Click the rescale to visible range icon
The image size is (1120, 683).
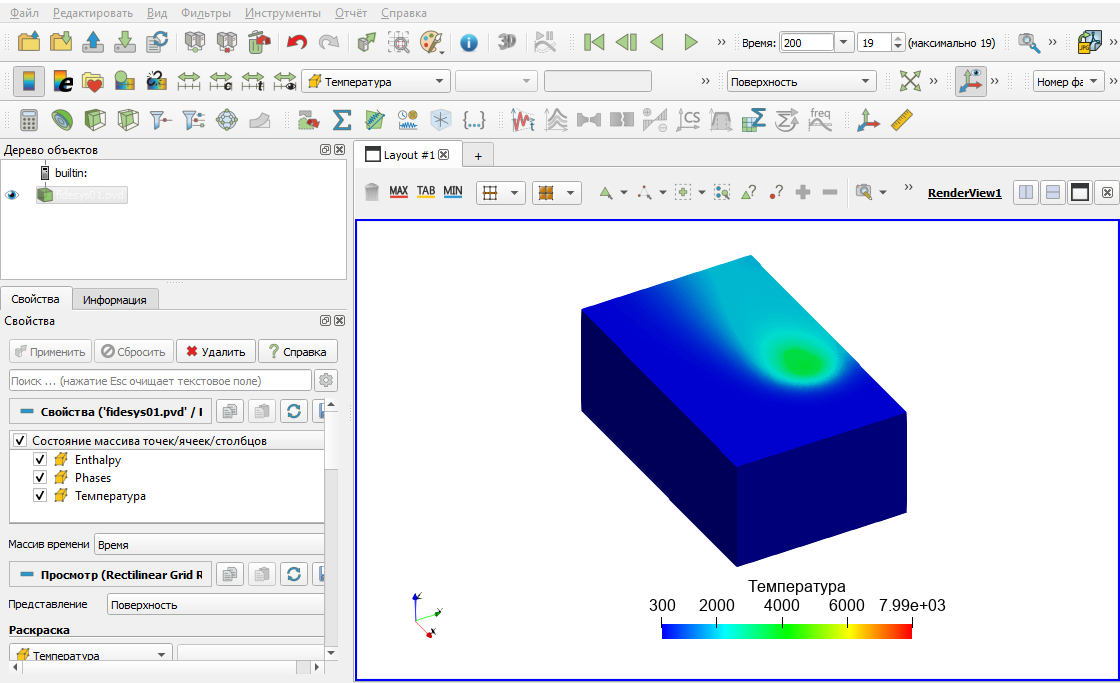[284, 81]
